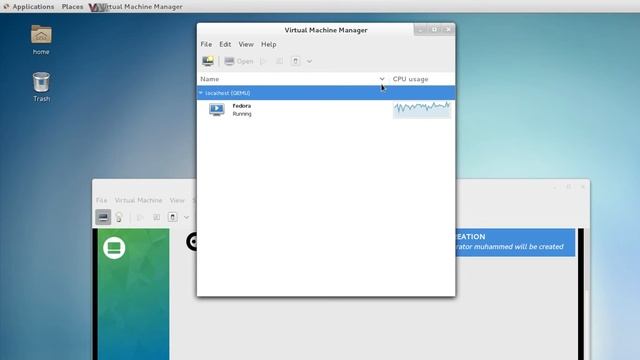Open the File menu in Virtual Machine Manager
Image resolution: width=640 pixels, height=360 pixels.
[x=206, y=44]
